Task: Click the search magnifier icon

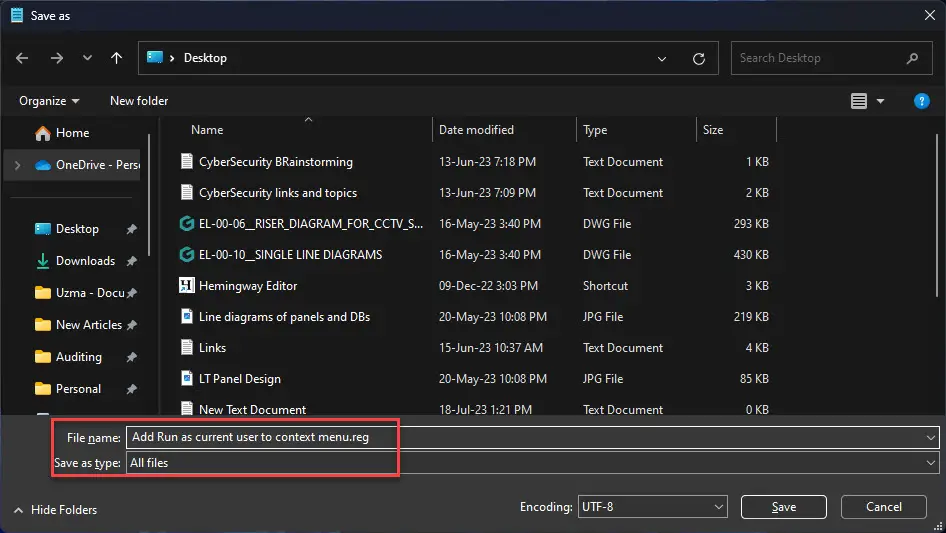Action: click(x=912, y=58)
